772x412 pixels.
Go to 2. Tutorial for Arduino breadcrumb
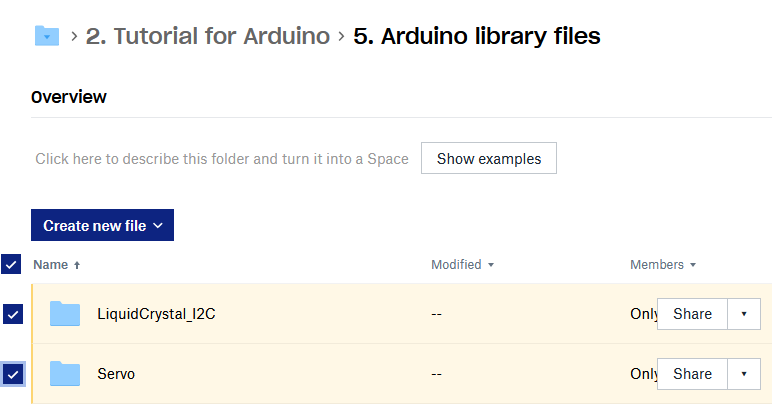tap(208, 36)
